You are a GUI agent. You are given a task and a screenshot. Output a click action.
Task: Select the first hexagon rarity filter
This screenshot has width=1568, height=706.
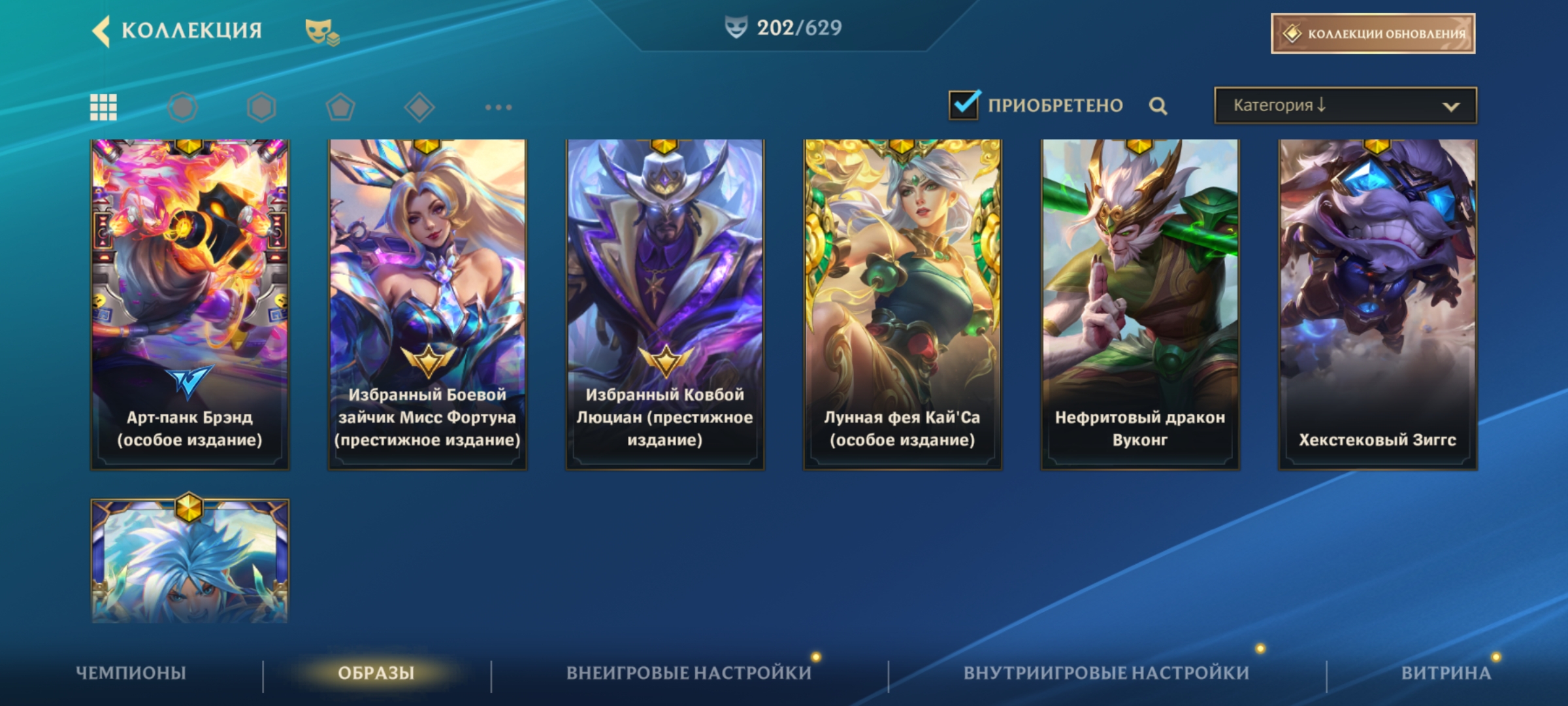(182, 107)
